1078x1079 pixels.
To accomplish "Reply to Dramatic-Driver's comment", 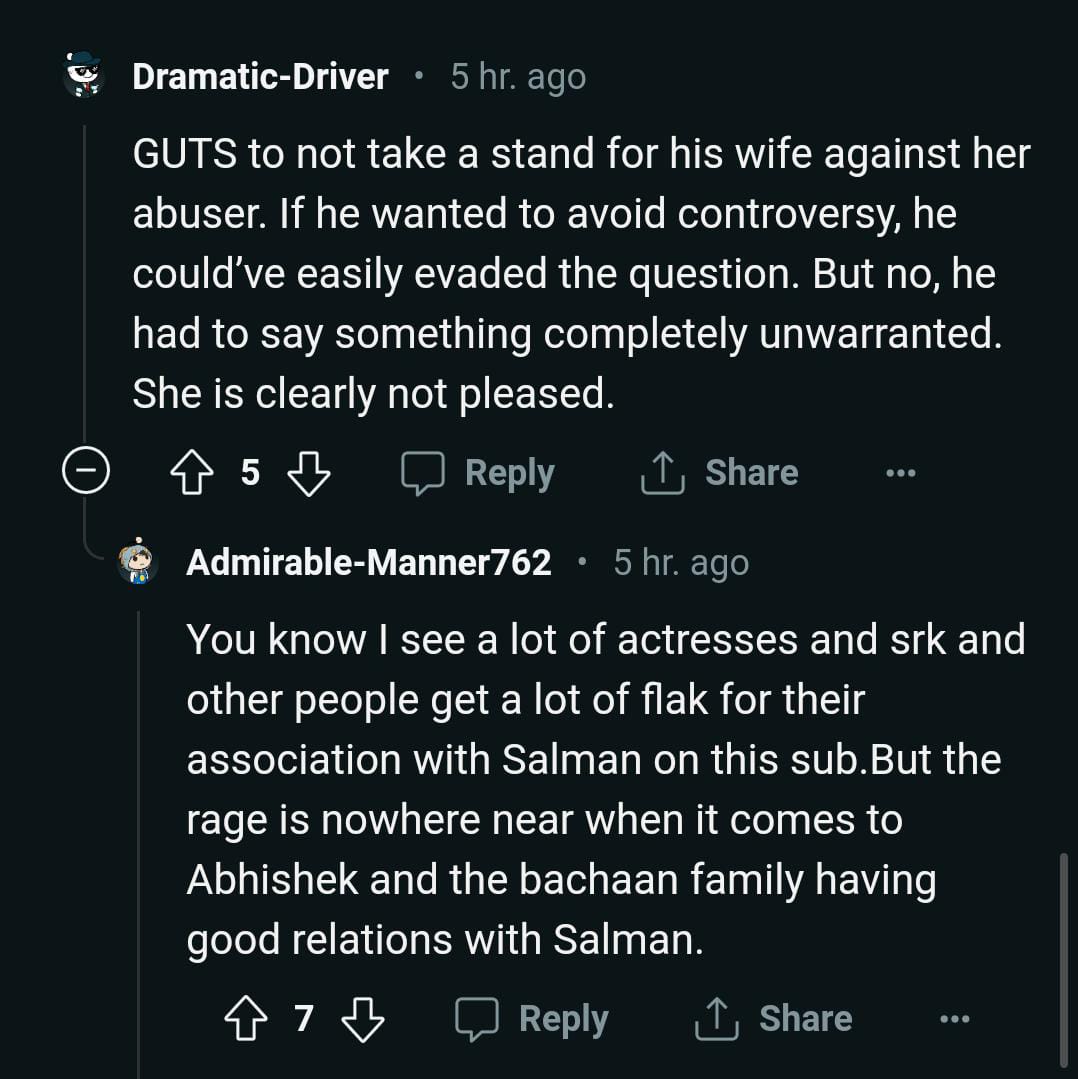I will pyautogui.click(x=478, y=473).
